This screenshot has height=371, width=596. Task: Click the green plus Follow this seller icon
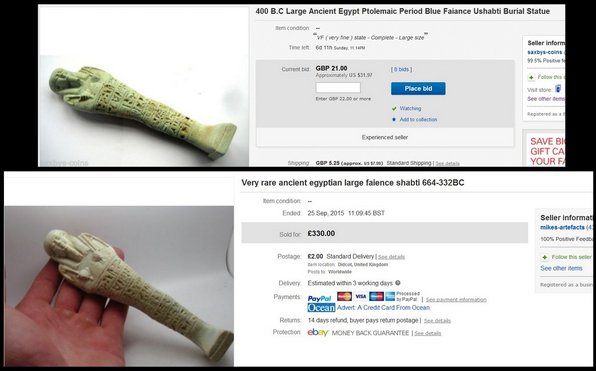[x=544, y=257]
